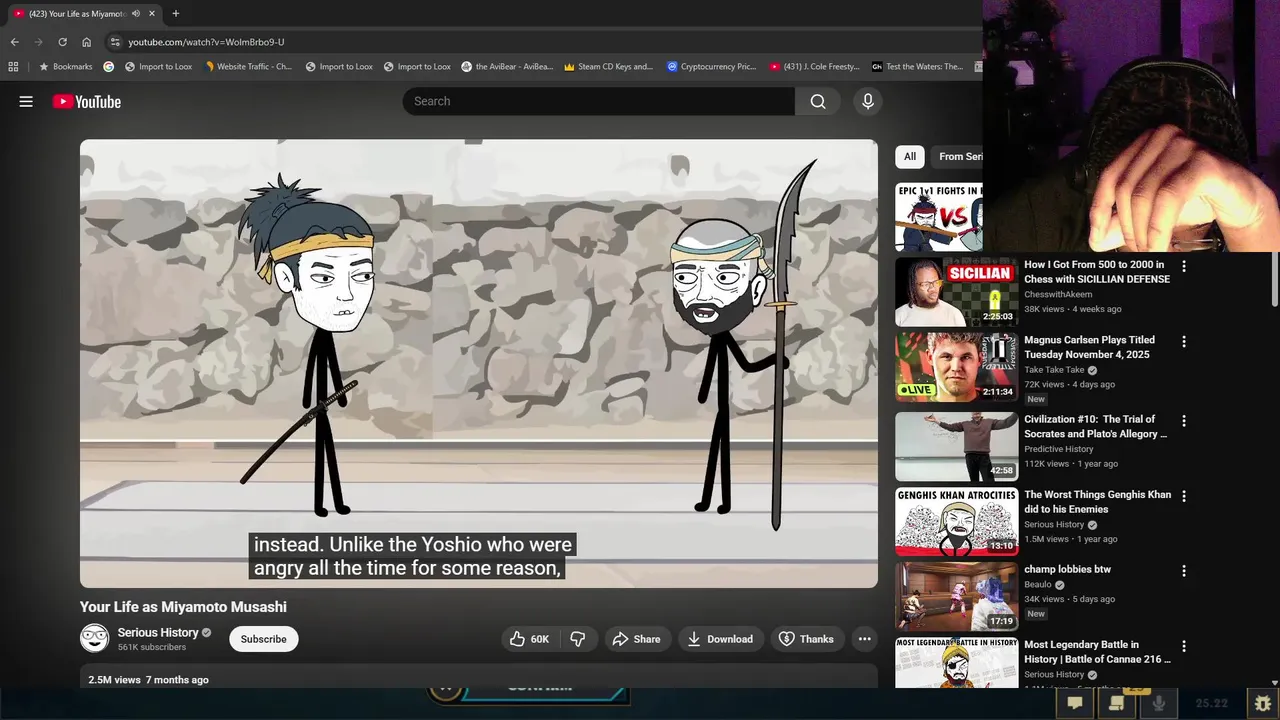Like the video with thumbs-up 60K
Viewport: 1280px width, 720px height.
point(530,639)
